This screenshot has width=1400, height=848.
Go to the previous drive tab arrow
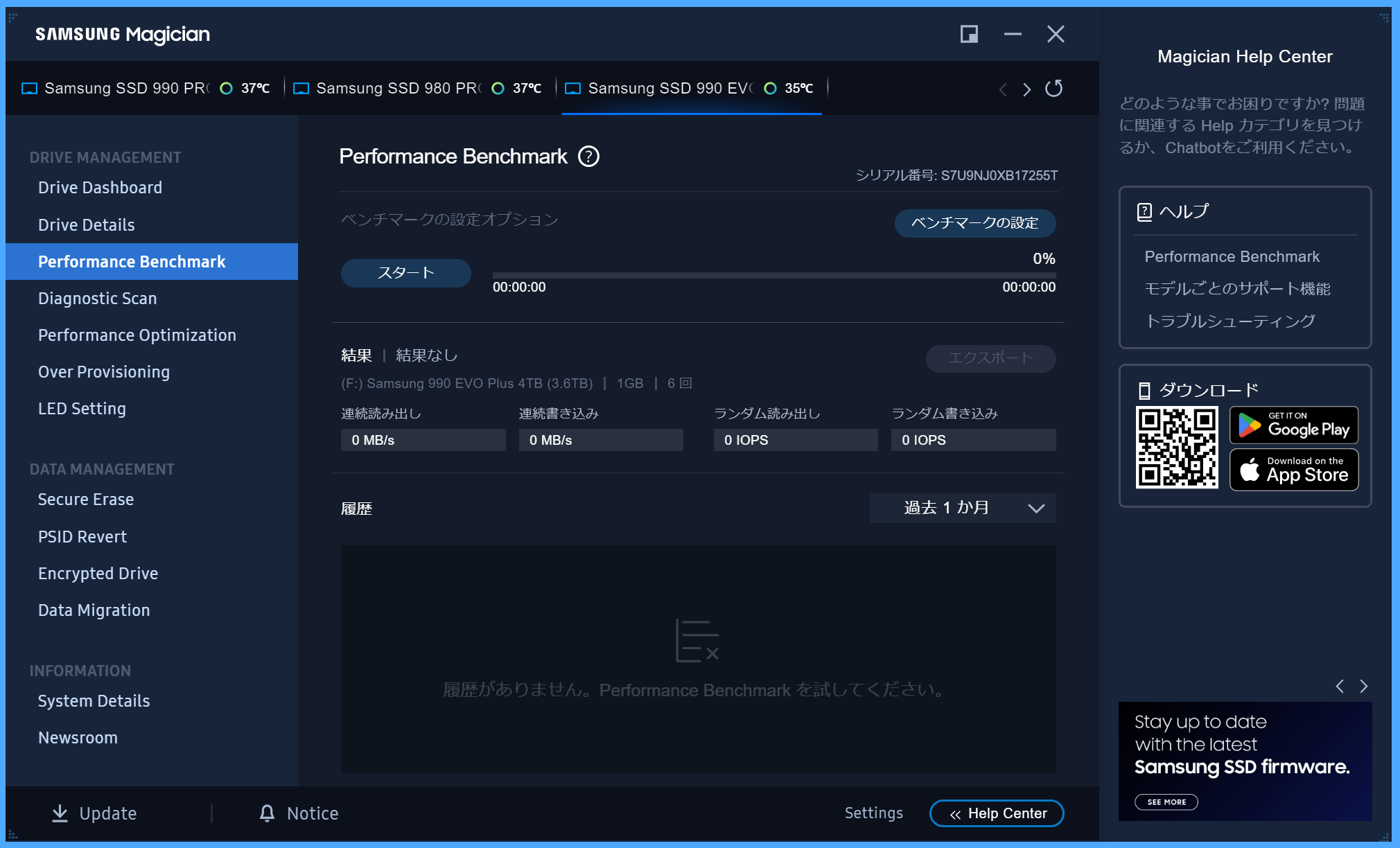point(1003,89)
